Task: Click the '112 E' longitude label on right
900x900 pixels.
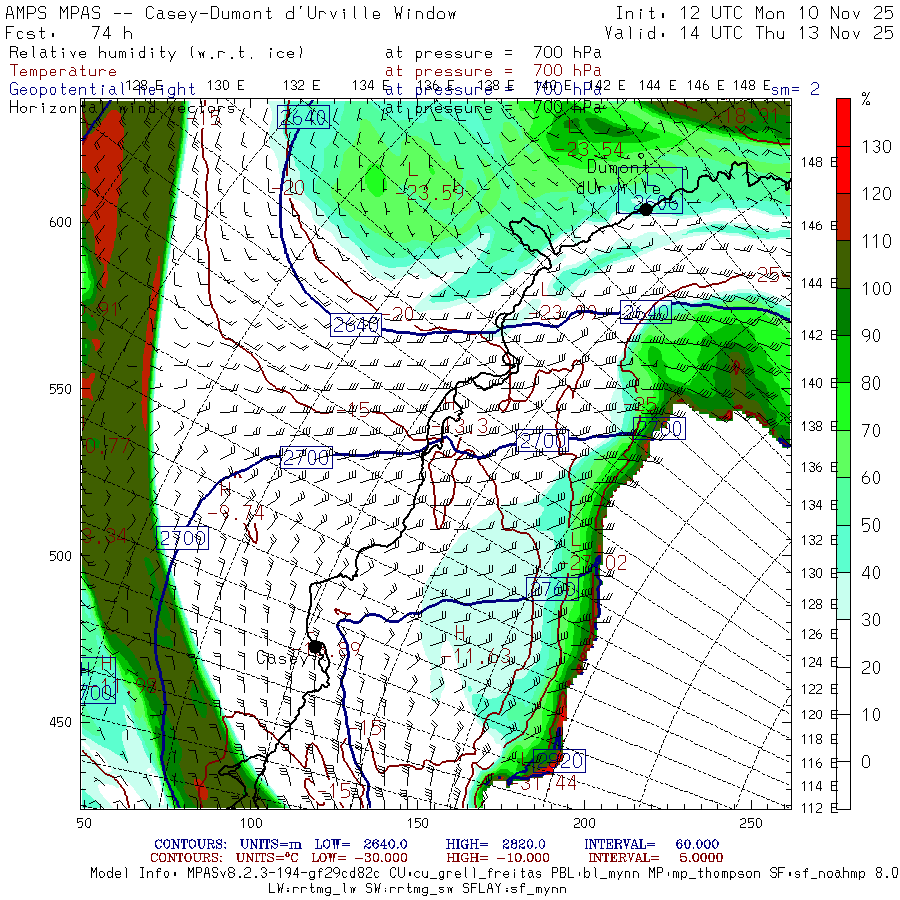Action: click(818, 808)
